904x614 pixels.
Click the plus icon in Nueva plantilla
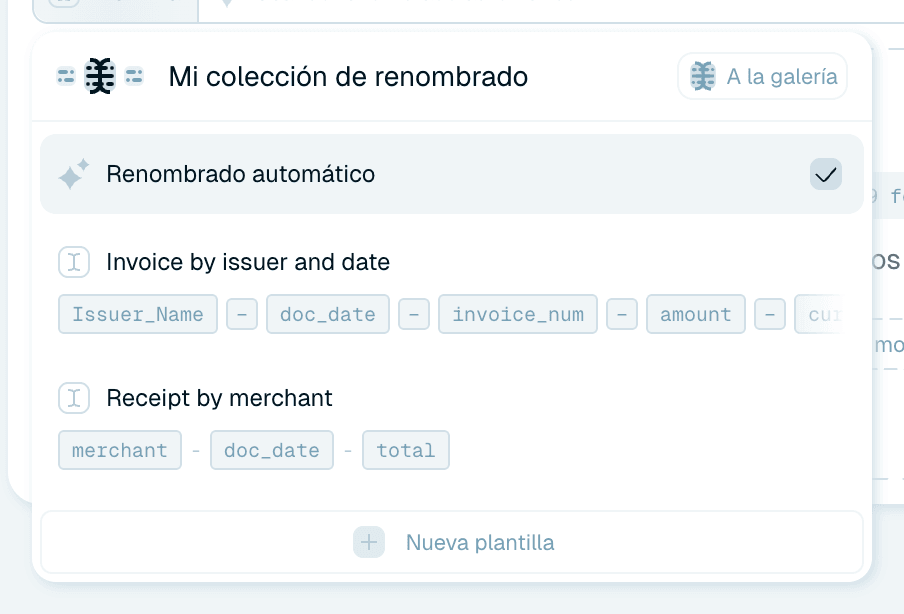369,542
